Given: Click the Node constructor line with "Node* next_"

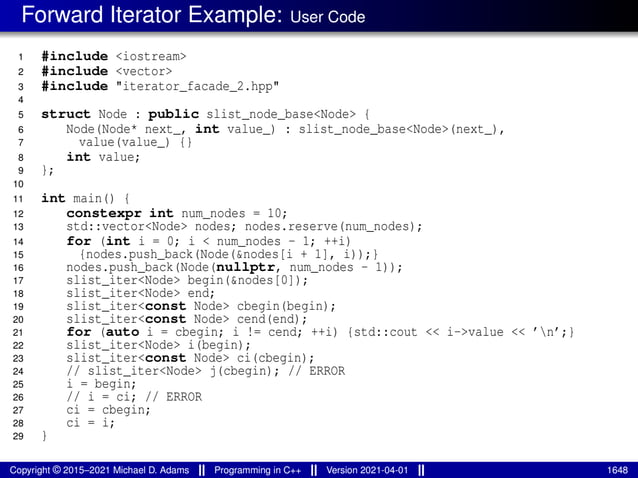Looking at the screenshot, I should click(285, 129).
